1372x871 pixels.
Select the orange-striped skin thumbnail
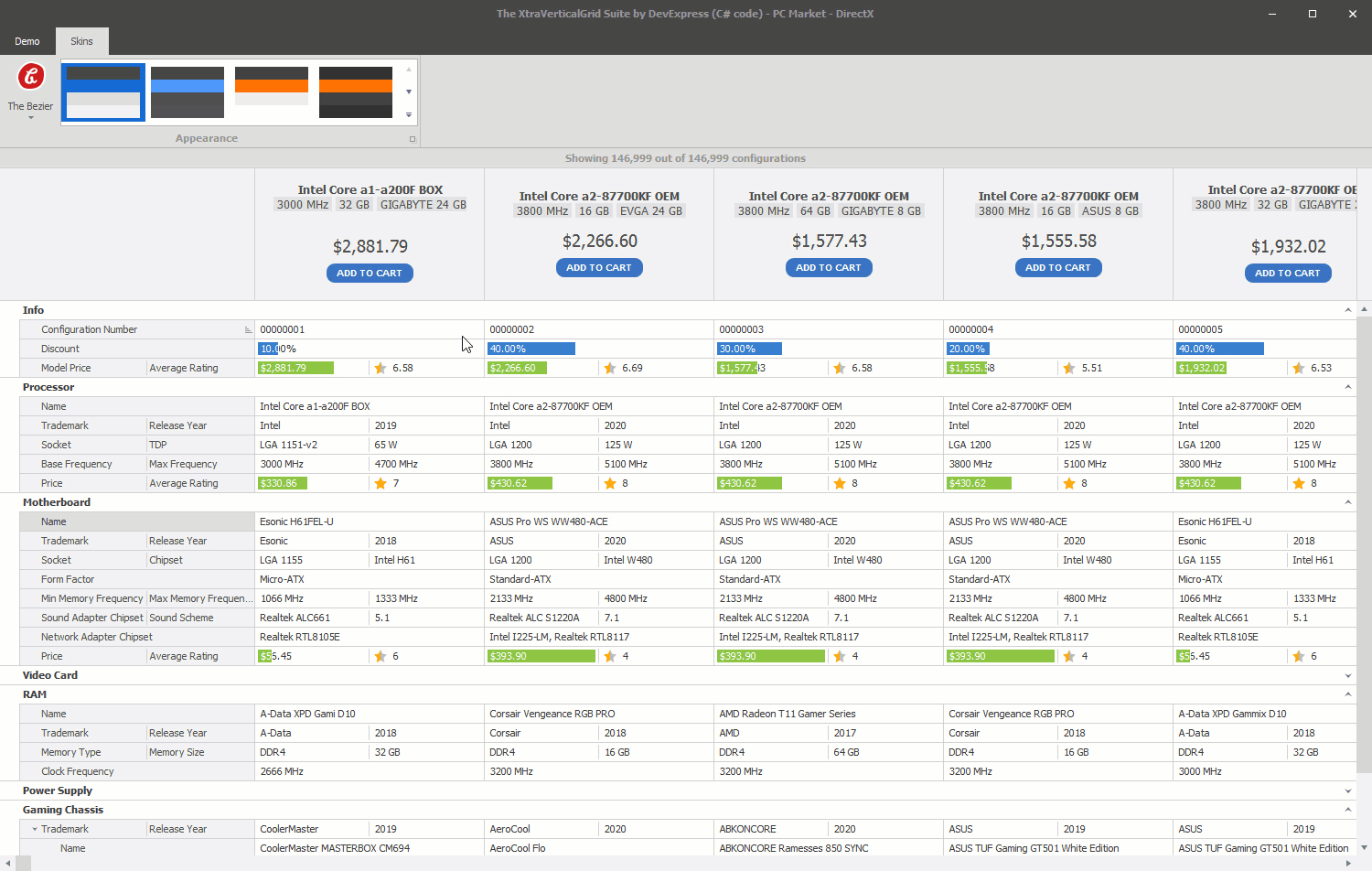click(272, 91)
